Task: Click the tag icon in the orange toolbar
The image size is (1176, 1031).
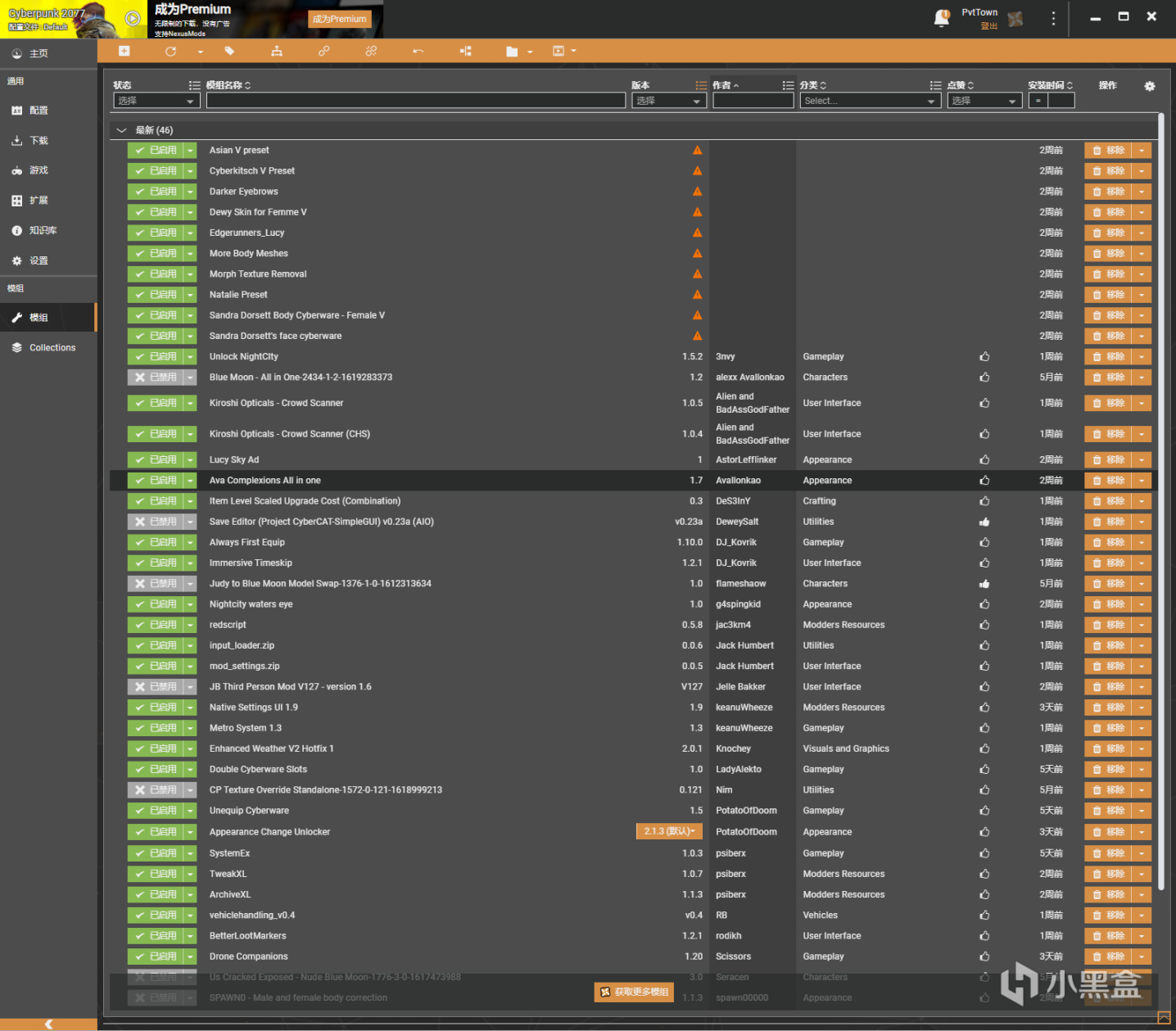Action: 229,51
